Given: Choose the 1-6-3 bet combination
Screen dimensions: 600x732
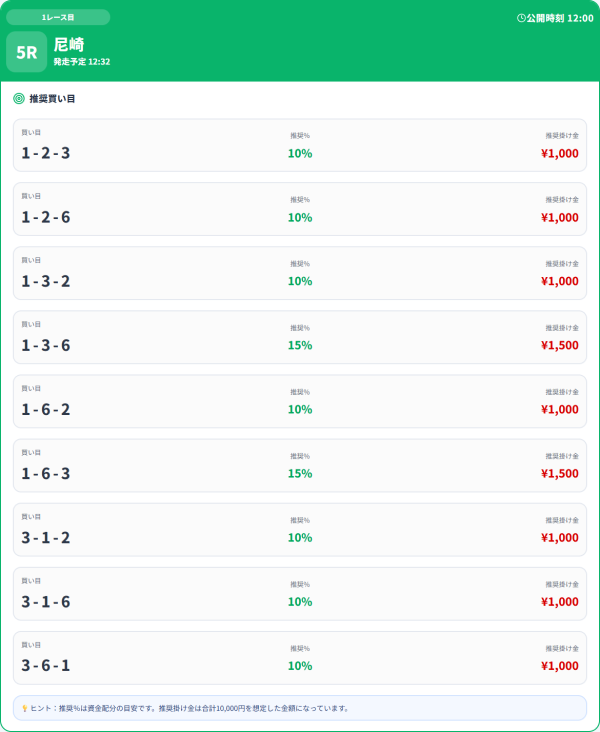Looking at the screenshot, I should tap(46, 473).
